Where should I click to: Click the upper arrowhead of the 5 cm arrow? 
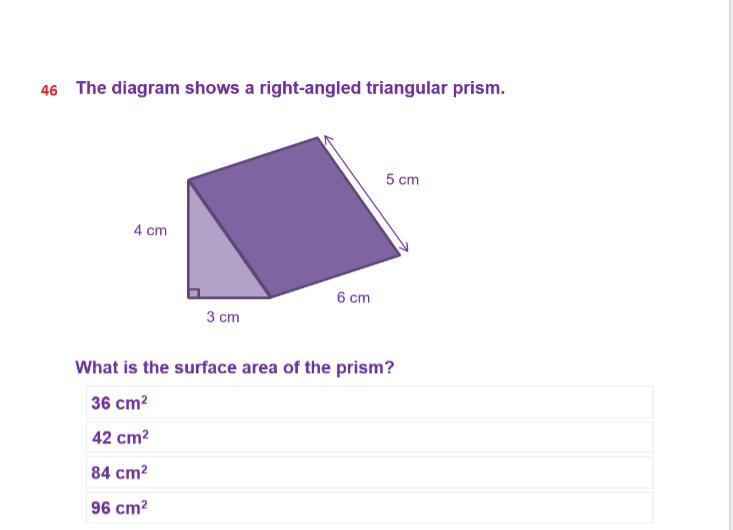326,140
